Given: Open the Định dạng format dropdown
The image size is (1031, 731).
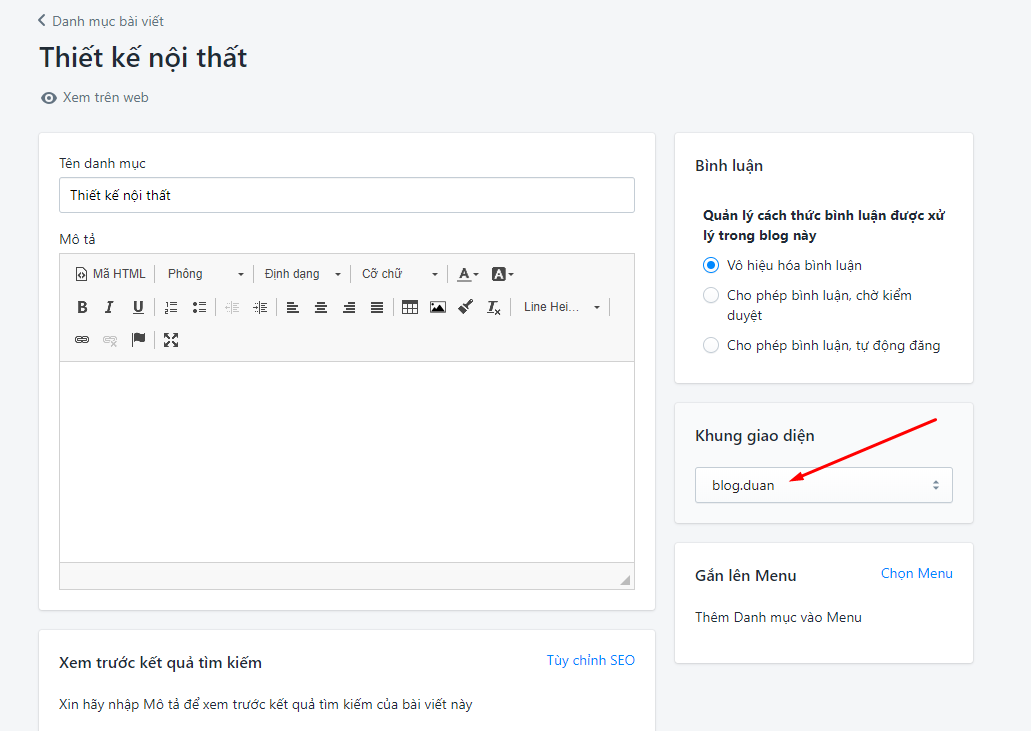Looking at the screenshot, I should 302,274.
